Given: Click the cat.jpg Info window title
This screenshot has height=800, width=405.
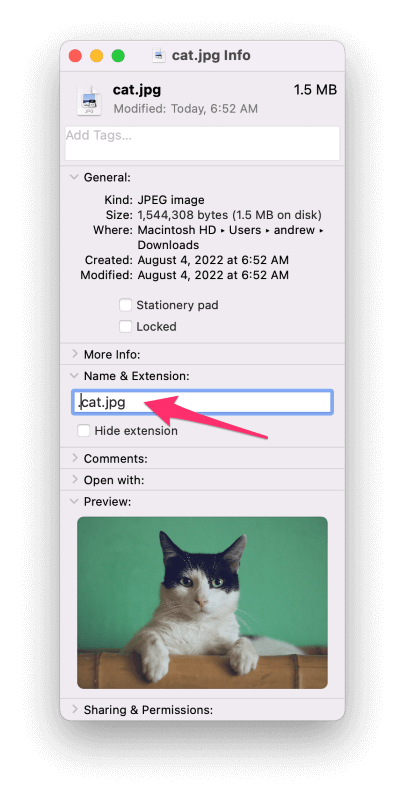Looking at the screenshot, I should [x=211, y=56].
